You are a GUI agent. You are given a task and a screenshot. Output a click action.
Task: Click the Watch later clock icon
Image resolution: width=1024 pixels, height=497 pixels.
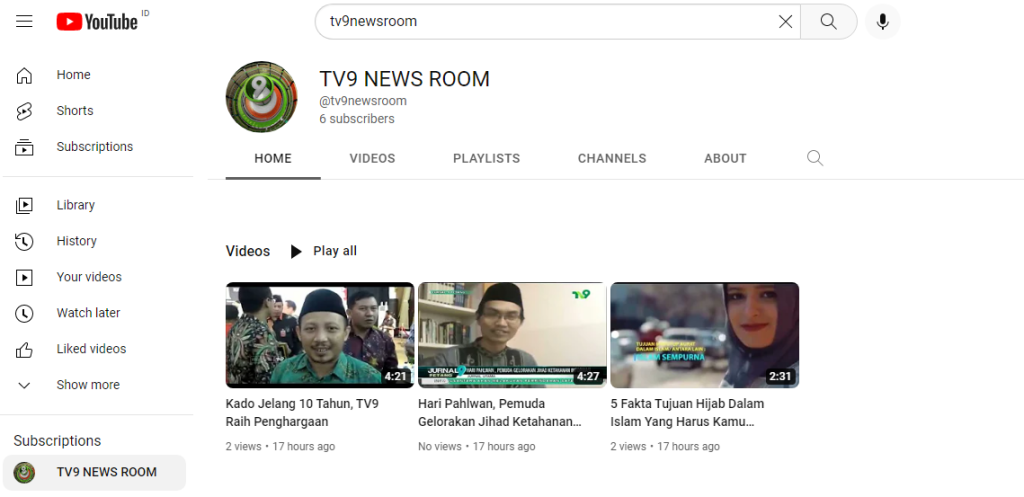coord(24,313)
